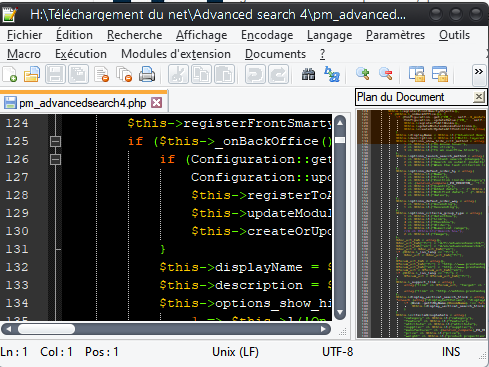Collapse the code fold at line 125
Viewport: 489px width, 367px height.
coord(55,141)
